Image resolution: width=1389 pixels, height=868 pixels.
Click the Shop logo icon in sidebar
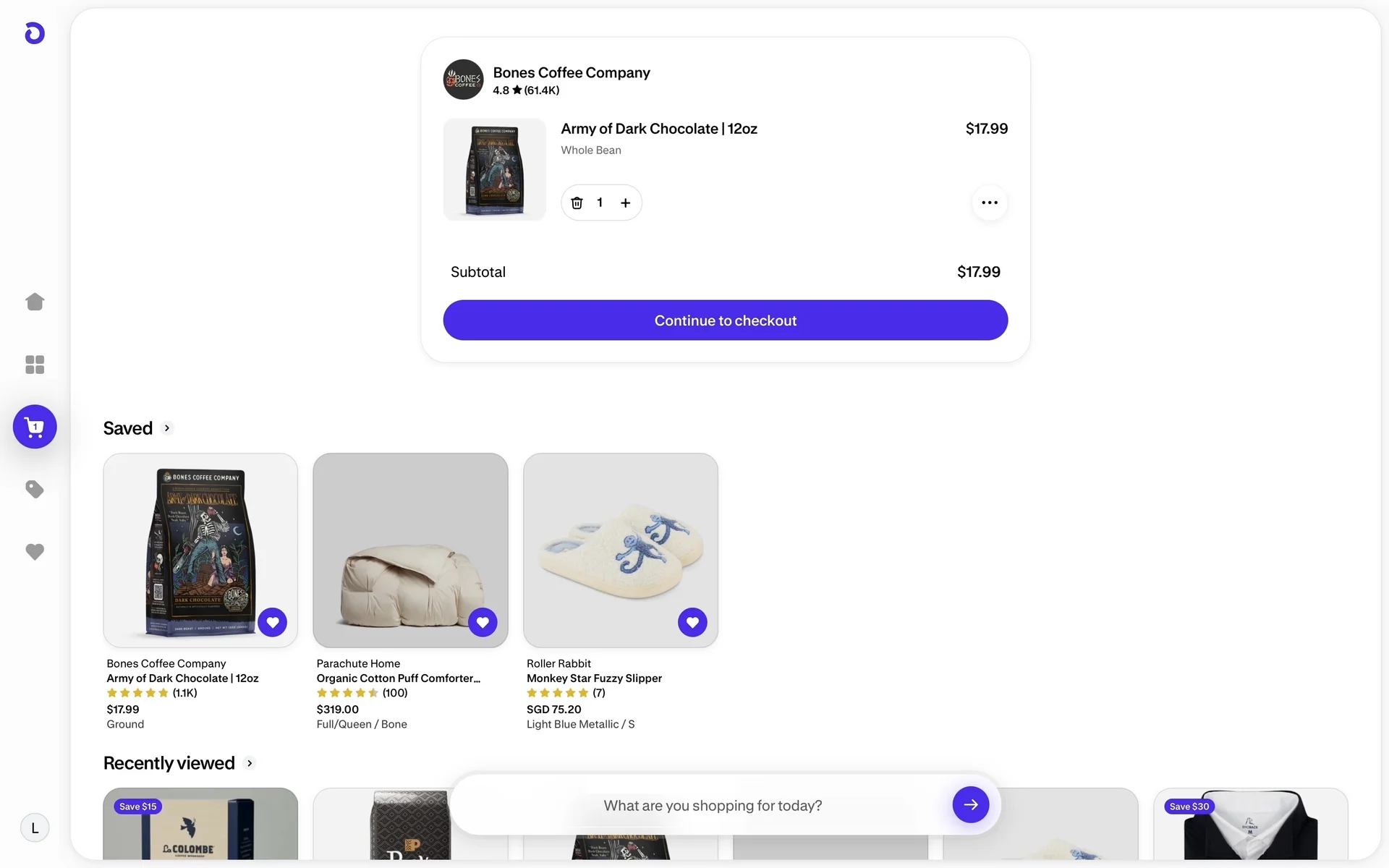(35, 33)
